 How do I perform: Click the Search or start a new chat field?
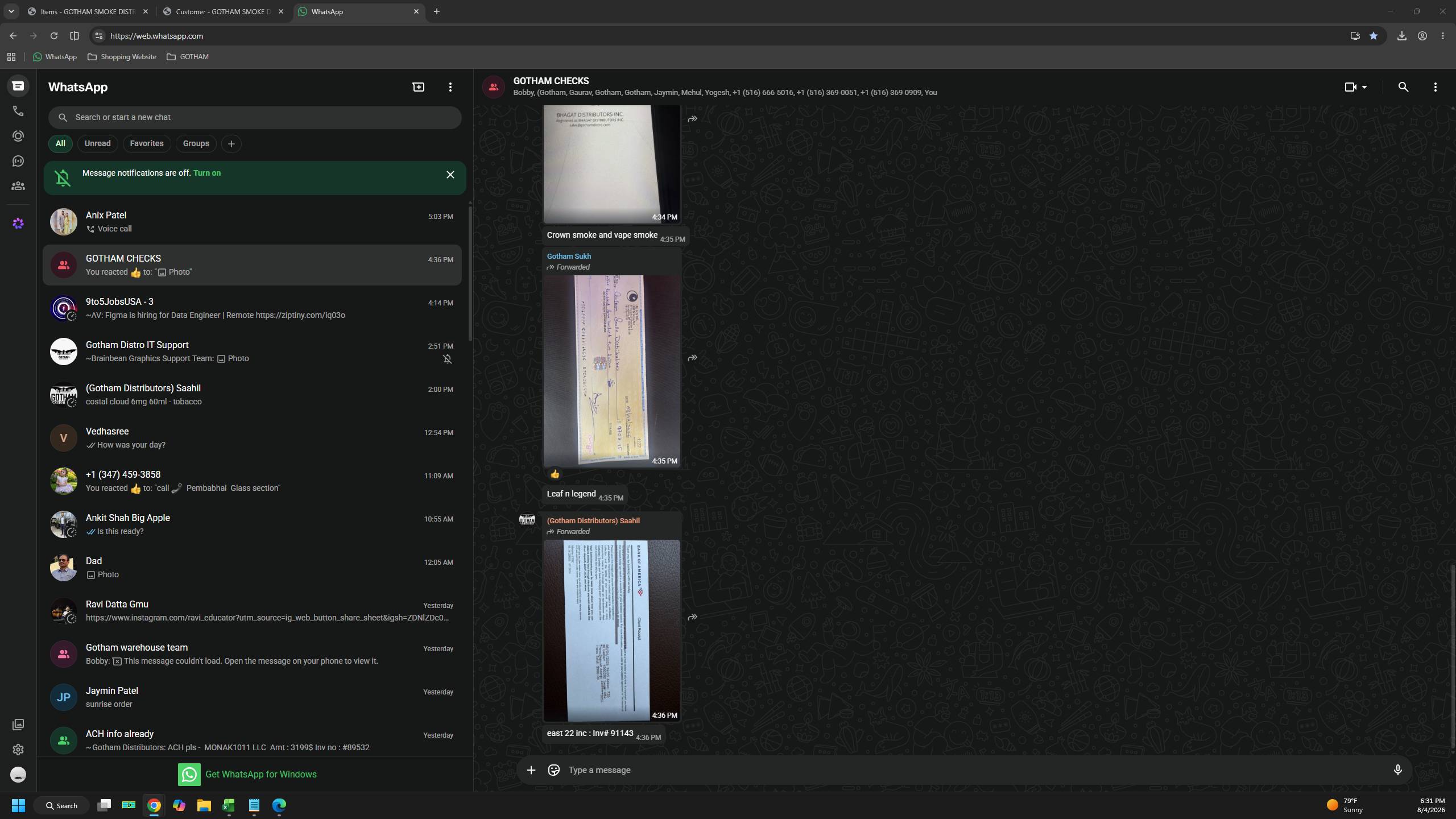[x=255, y=117]
